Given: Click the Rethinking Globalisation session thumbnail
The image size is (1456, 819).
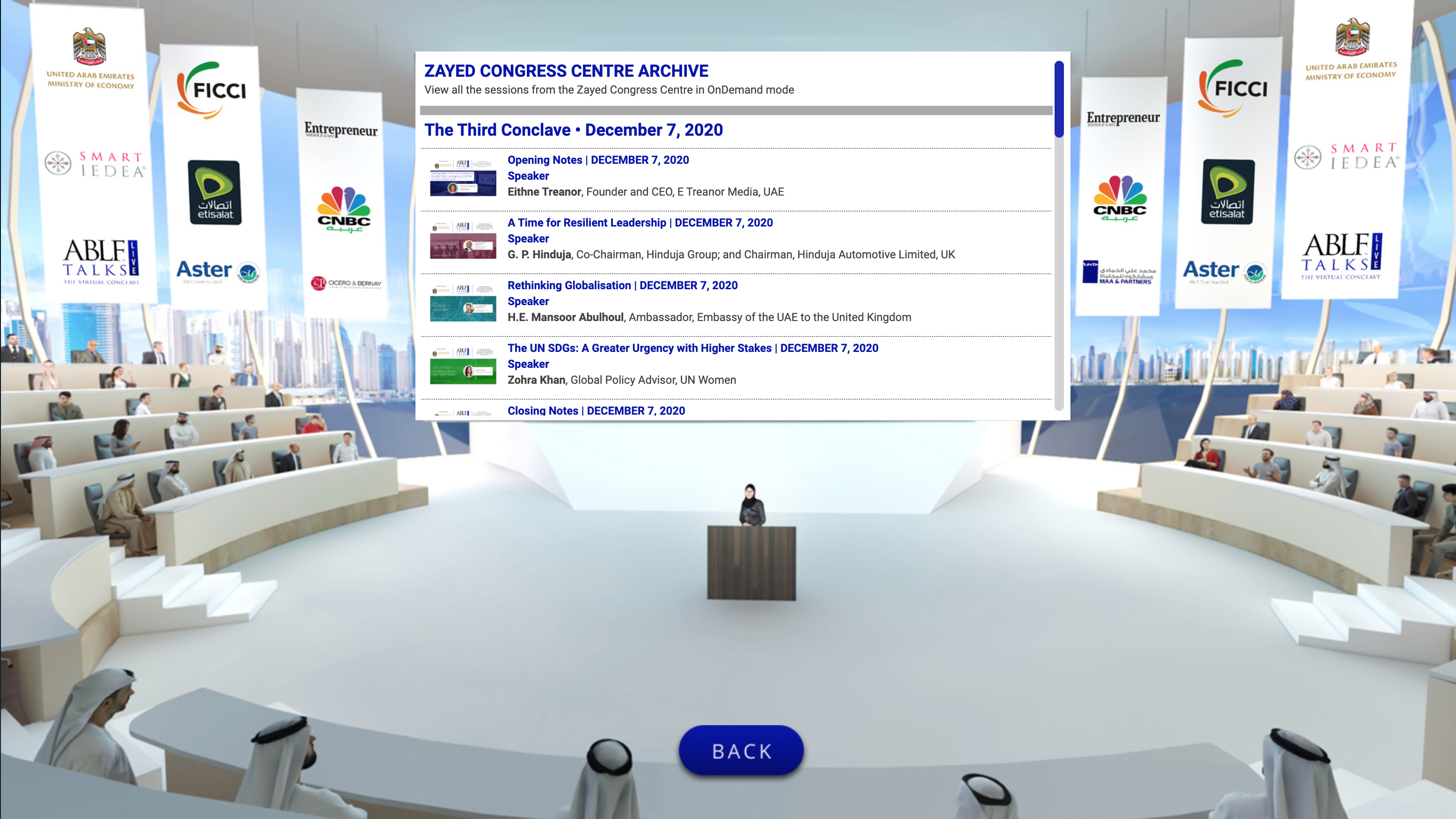Looking at the screenshot, I should [463, 304].
